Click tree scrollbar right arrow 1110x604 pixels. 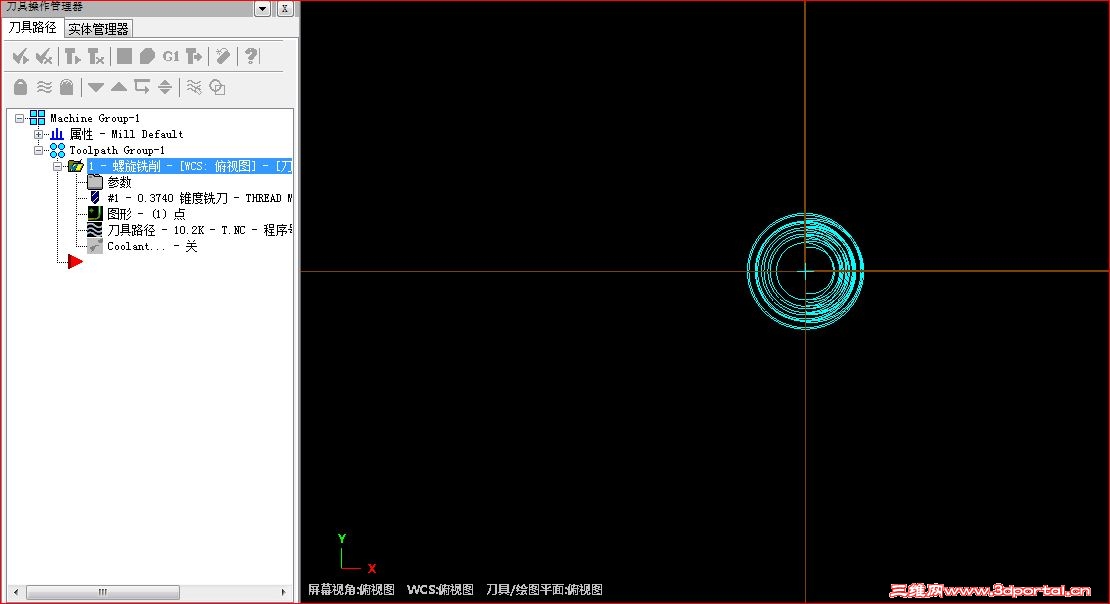[x=284, y=592]
